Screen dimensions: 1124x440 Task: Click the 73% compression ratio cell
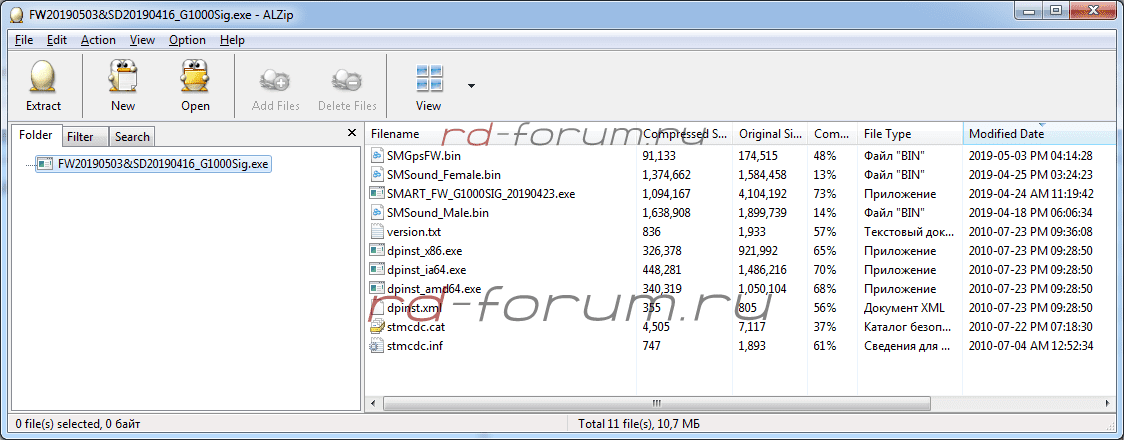pyautogui.click(x=824, y=193)
